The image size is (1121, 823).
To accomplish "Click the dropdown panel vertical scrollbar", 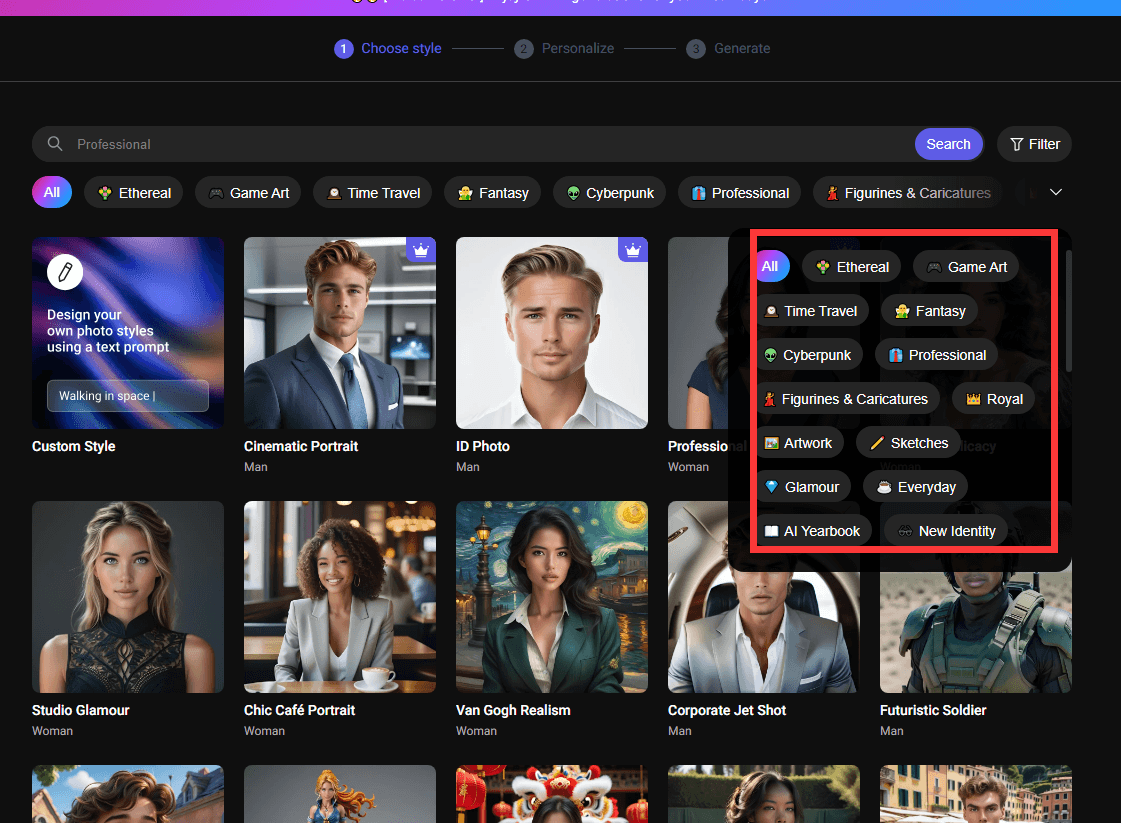I will 1068,310.
